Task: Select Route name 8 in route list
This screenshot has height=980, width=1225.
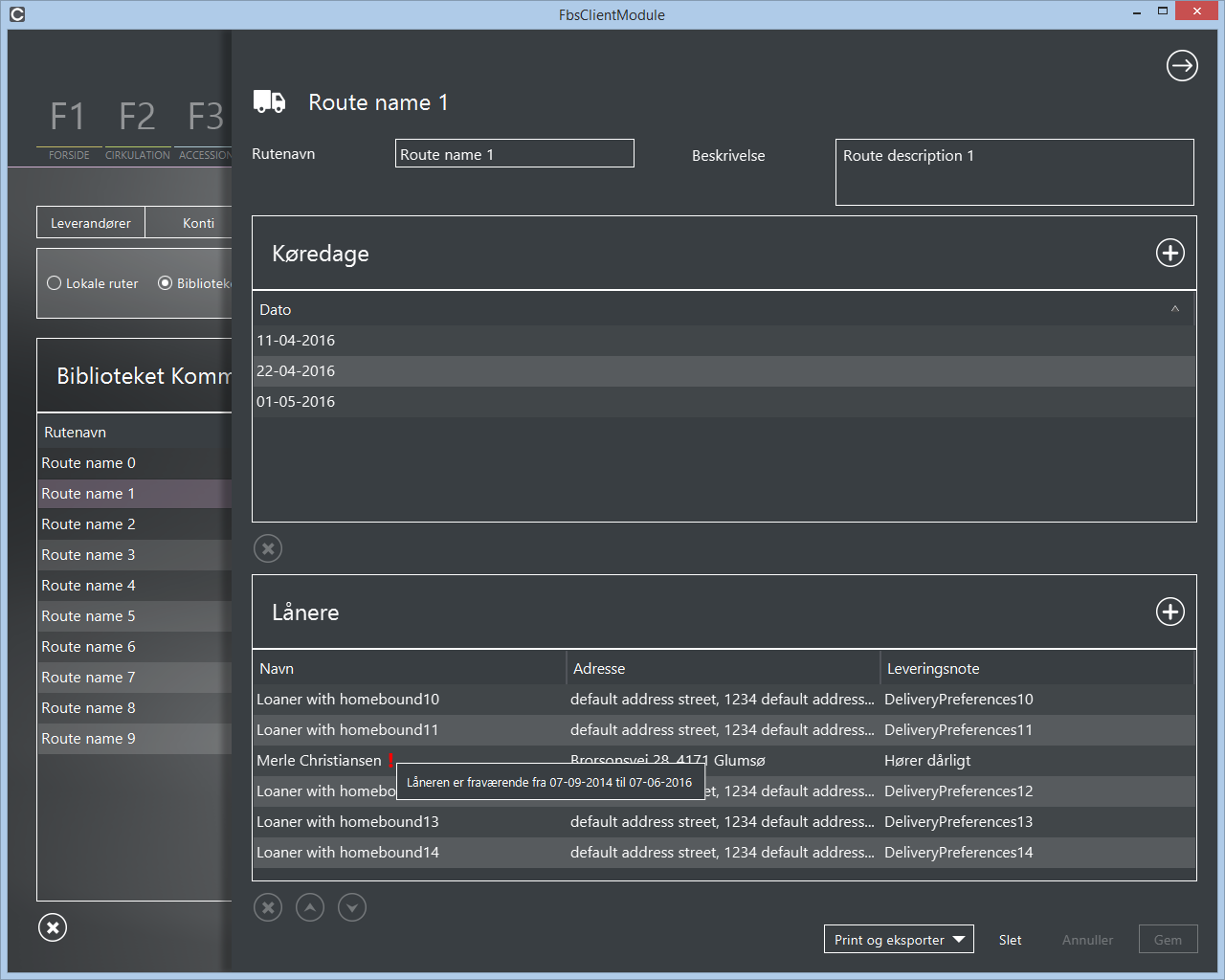Action: pos(135,707)
